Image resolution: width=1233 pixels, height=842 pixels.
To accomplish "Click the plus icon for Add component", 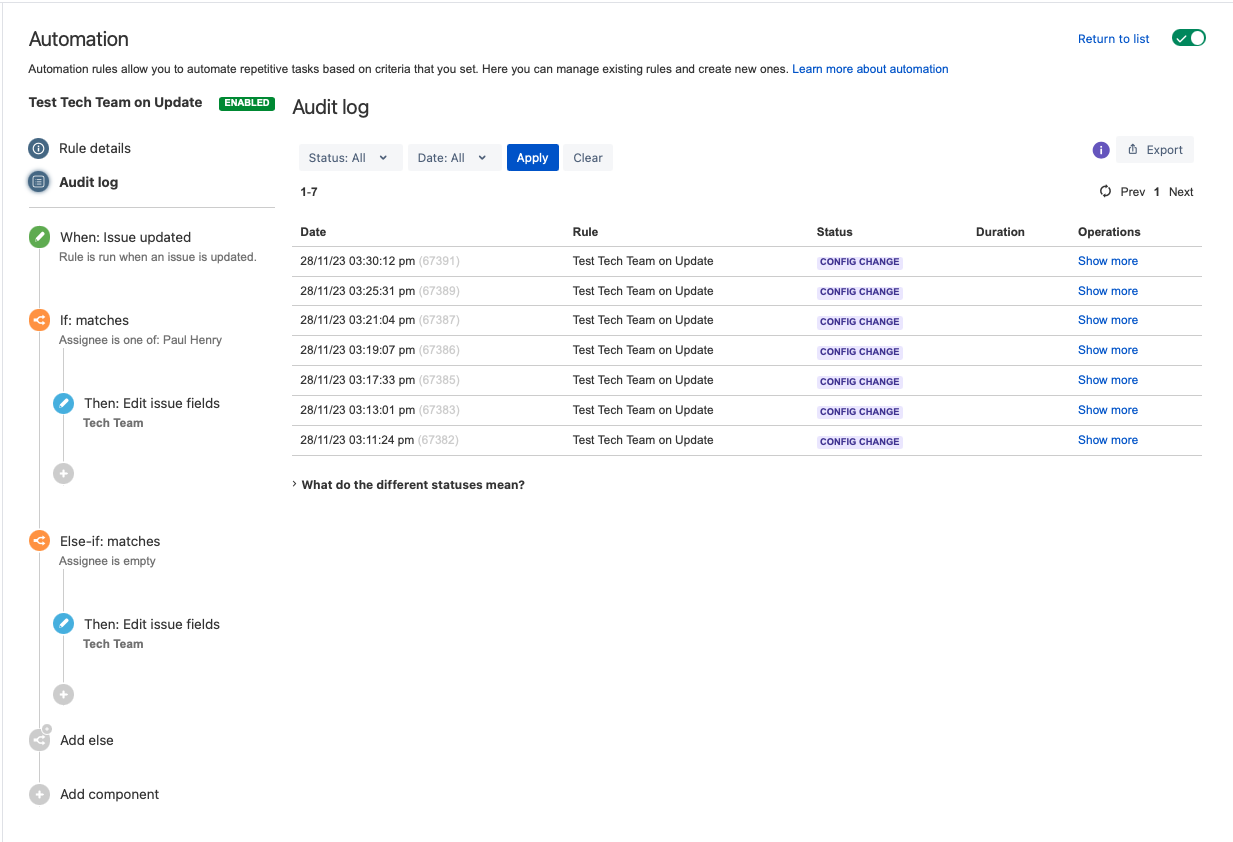I will [39, 794].
